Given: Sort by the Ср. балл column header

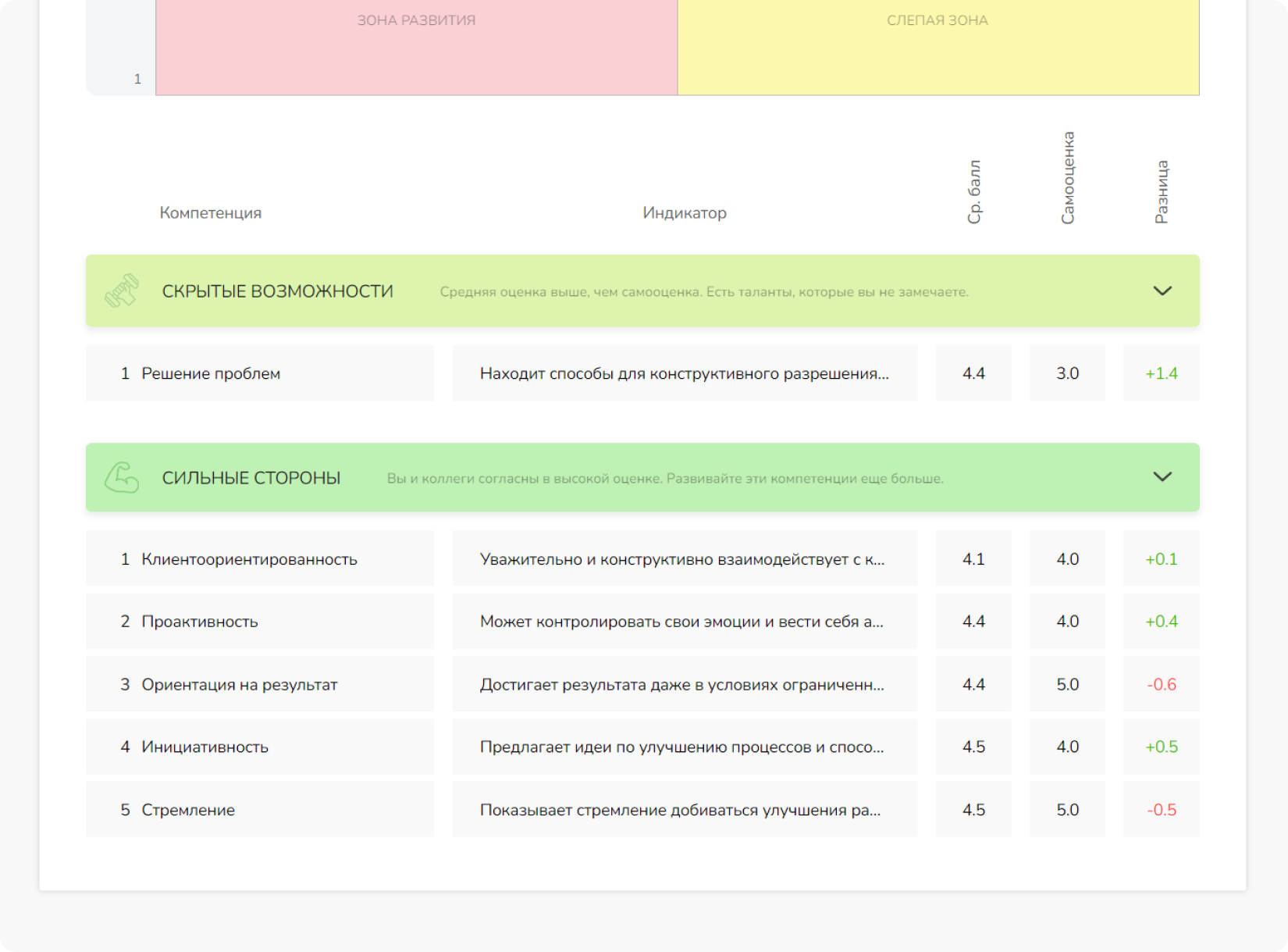Looking at the screenshot, I should coord(973,192).
